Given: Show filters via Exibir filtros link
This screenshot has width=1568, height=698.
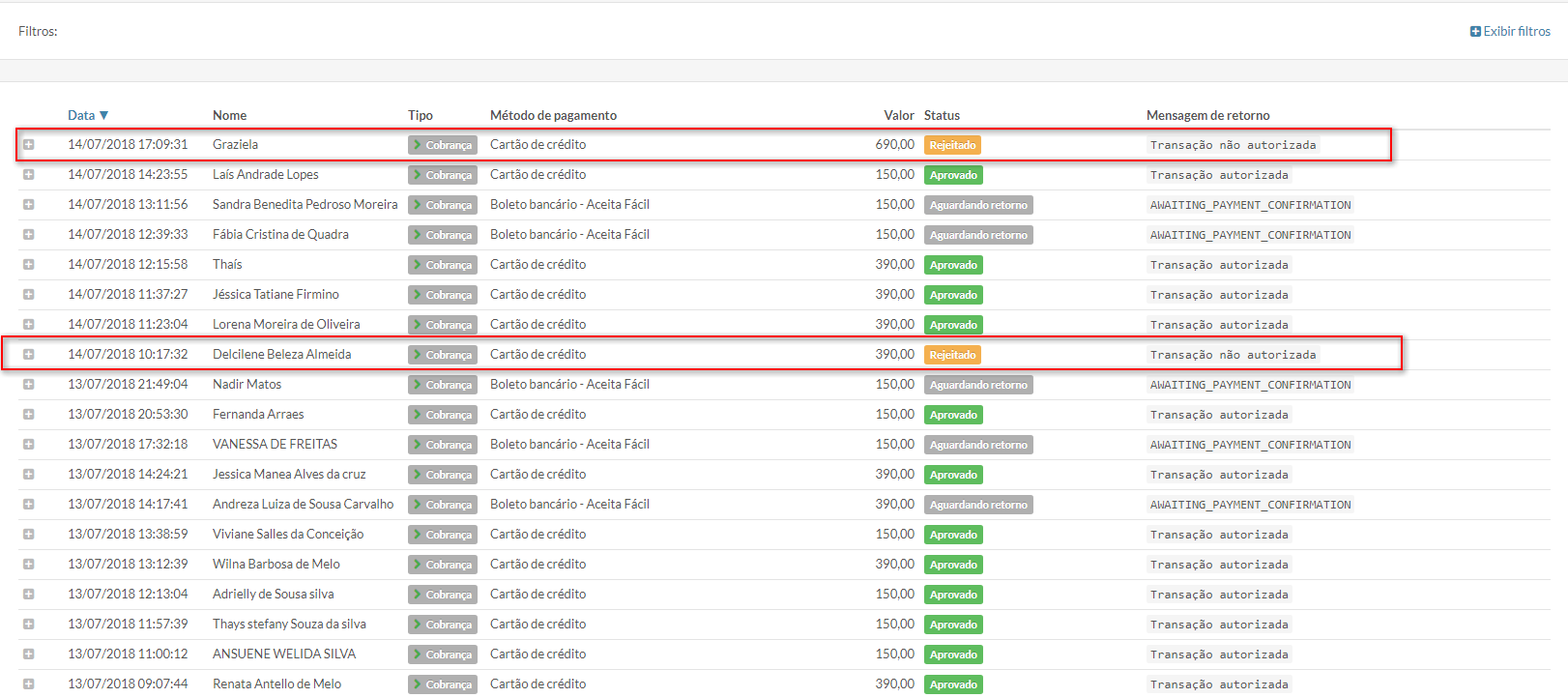Looking at the screenshot, I should pos(1510,32).
